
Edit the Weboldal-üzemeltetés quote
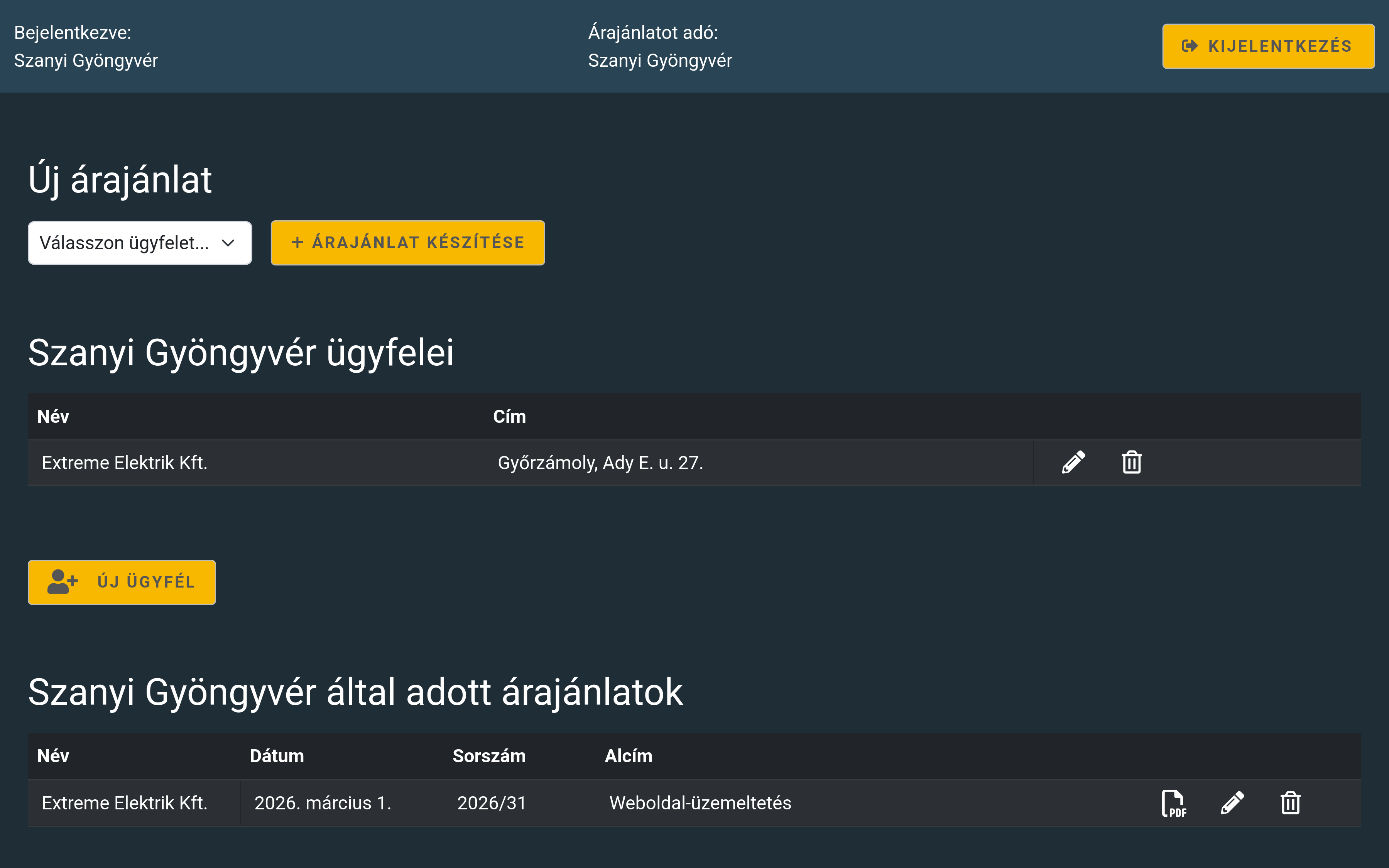click(1232, 802)
